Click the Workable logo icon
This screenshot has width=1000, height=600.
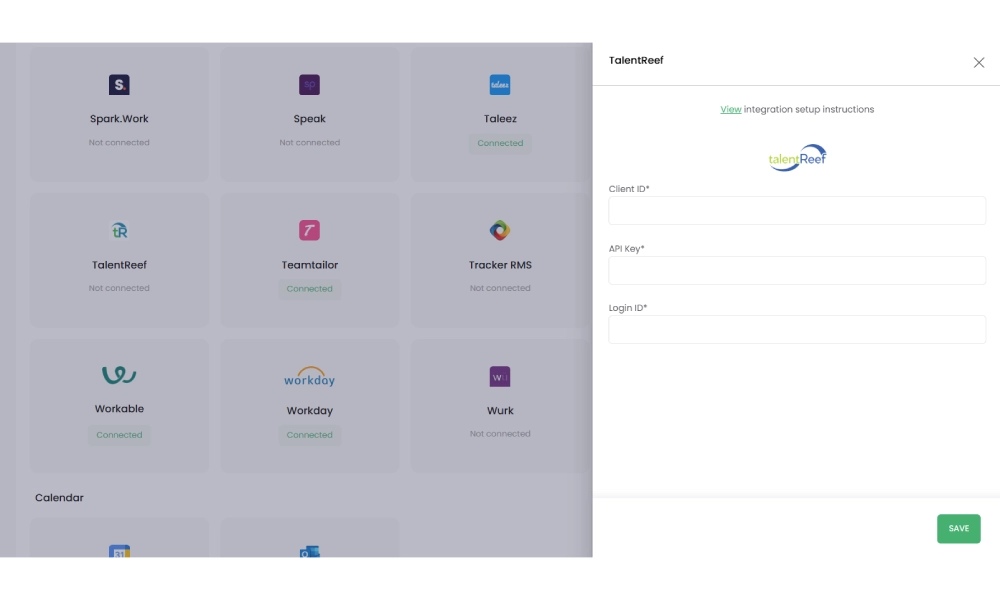click(119, 375)
